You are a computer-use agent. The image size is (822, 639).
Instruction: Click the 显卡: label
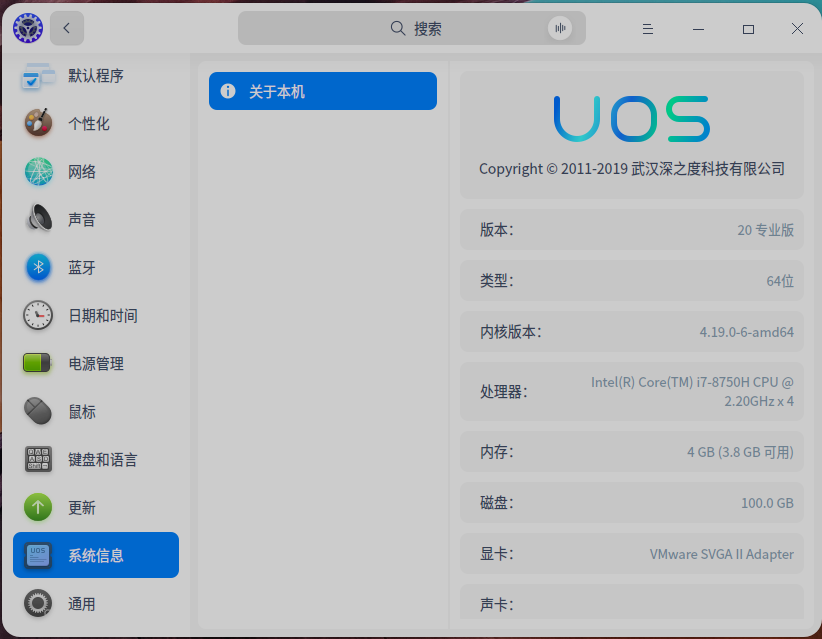click(496, 554)
